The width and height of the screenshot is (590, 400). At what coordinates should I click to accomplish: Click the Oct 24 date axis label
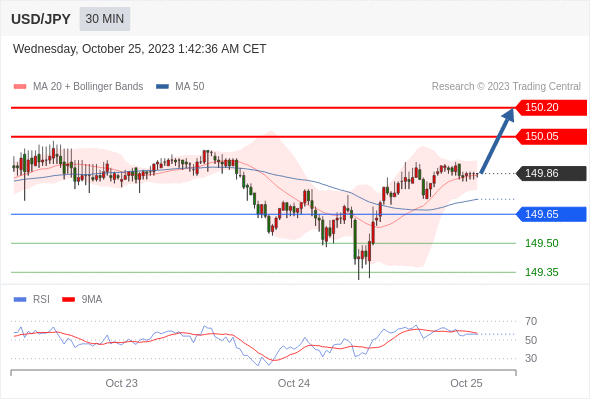point(294,383)
